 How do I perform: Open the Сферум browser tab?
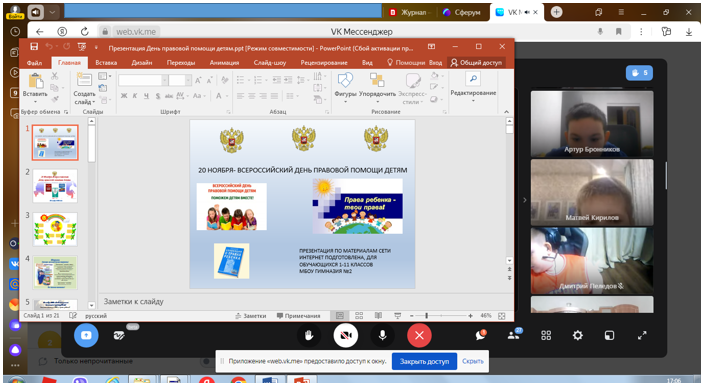click(x=461, y=13)
